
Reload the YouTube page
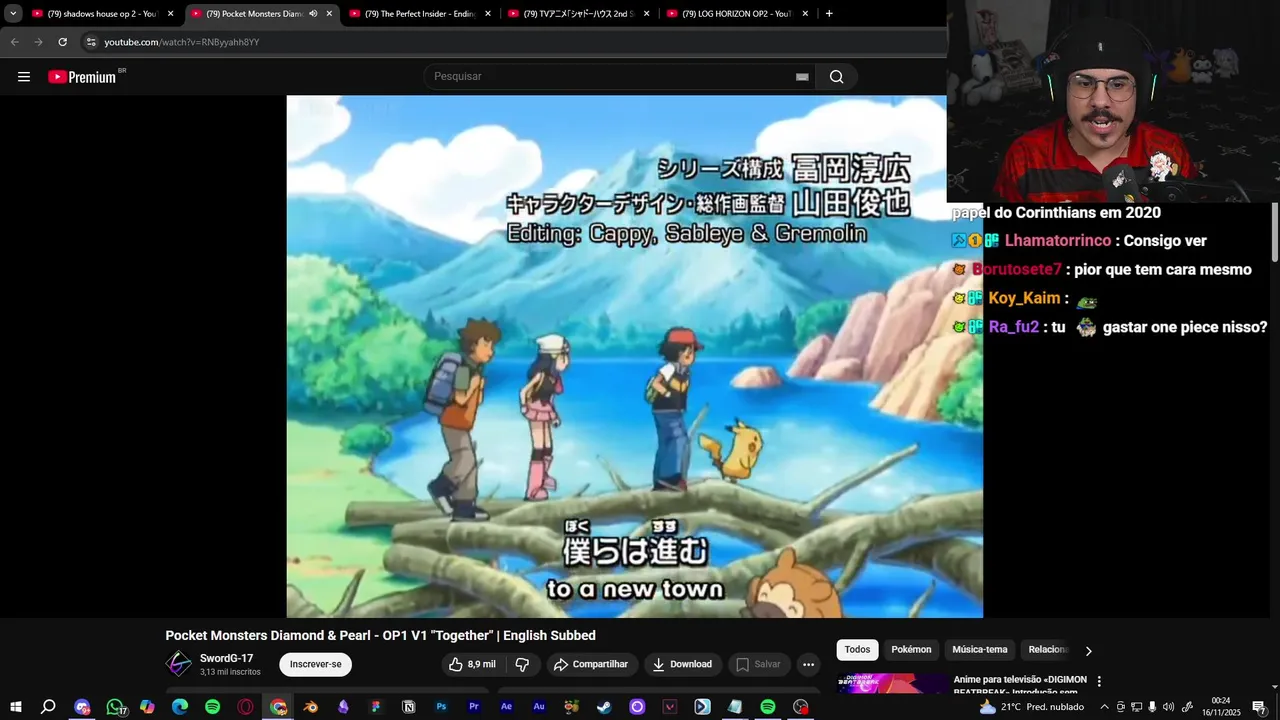62,42
